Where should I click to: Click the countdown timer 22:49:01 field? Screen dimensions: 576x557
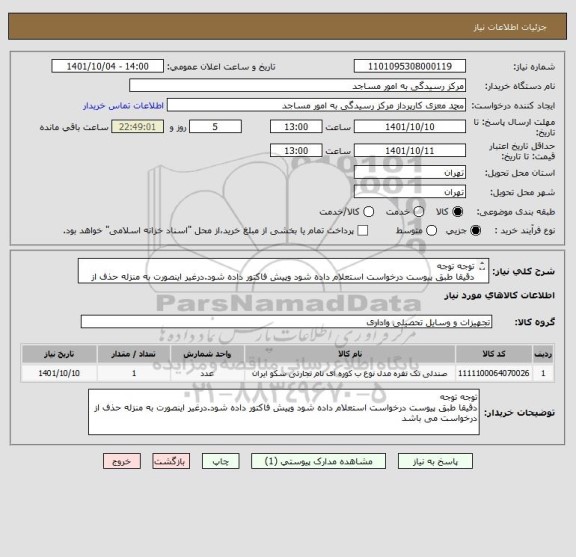coord(137,127)
